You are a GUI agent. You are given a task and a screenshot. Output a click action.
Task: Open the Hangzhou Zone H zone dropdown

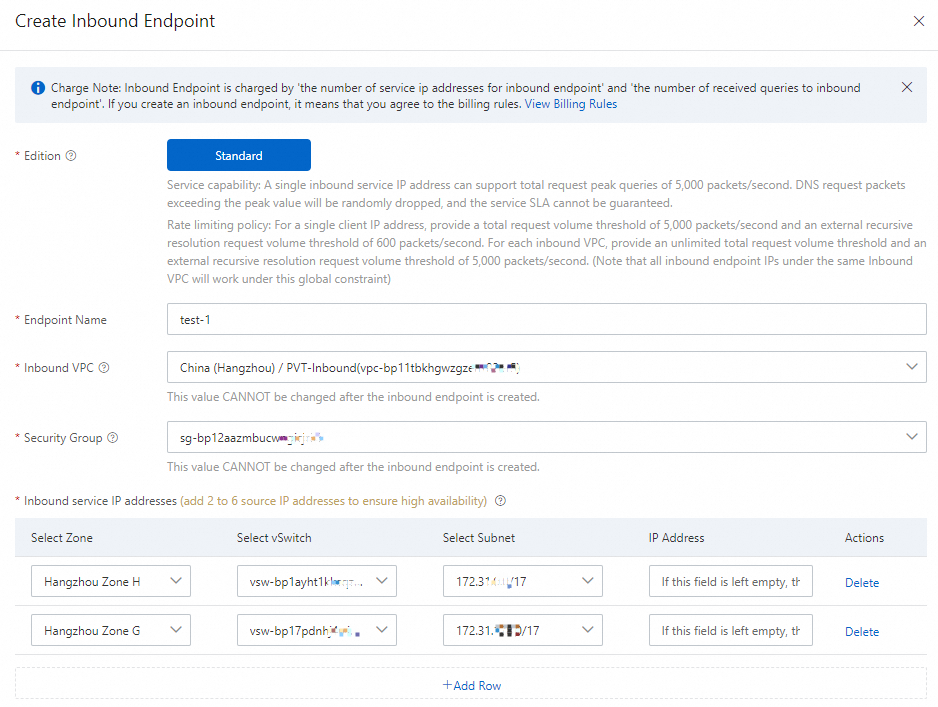111,581
